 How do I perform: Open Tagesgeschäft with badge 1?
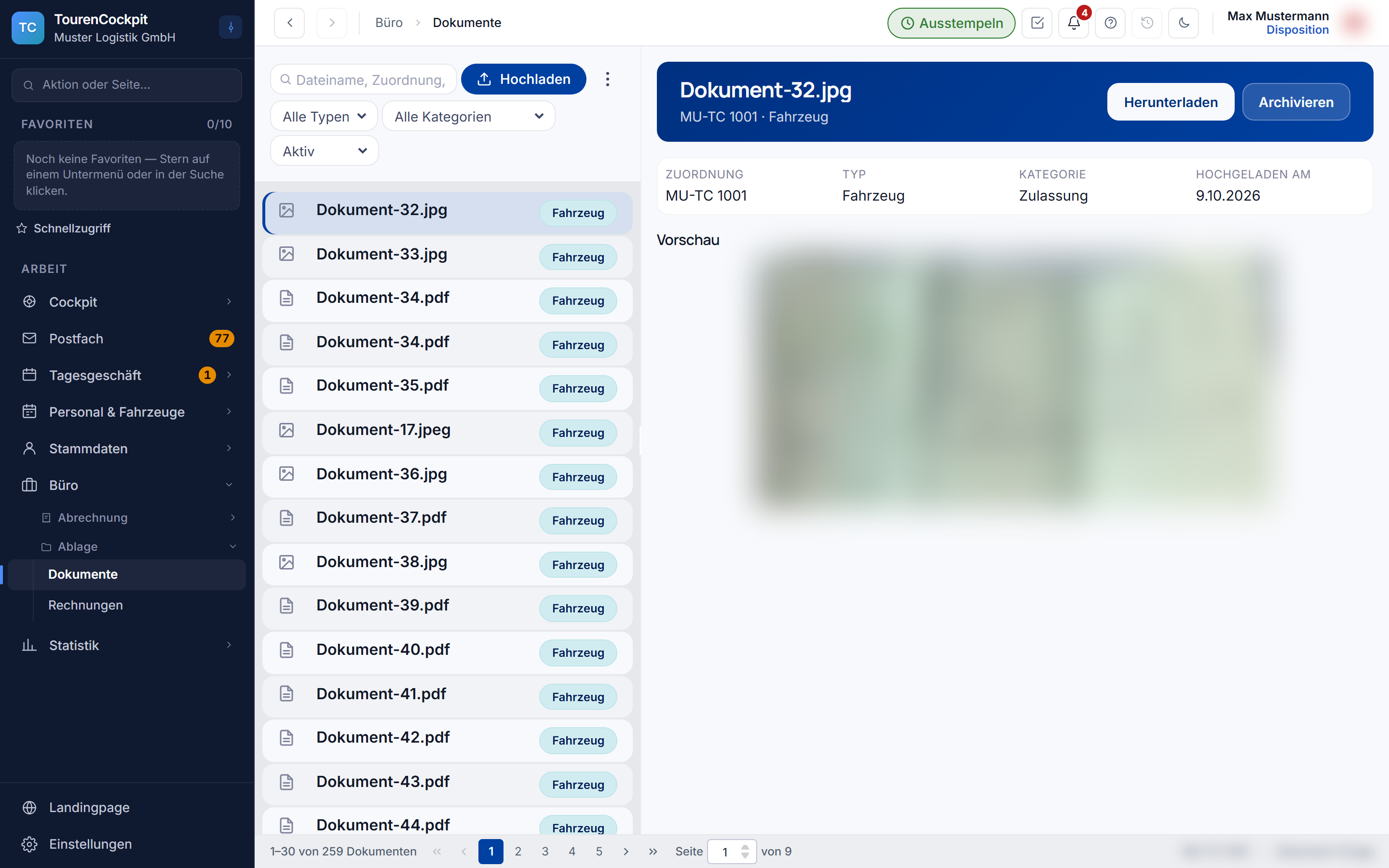click(x=127, y=375)
